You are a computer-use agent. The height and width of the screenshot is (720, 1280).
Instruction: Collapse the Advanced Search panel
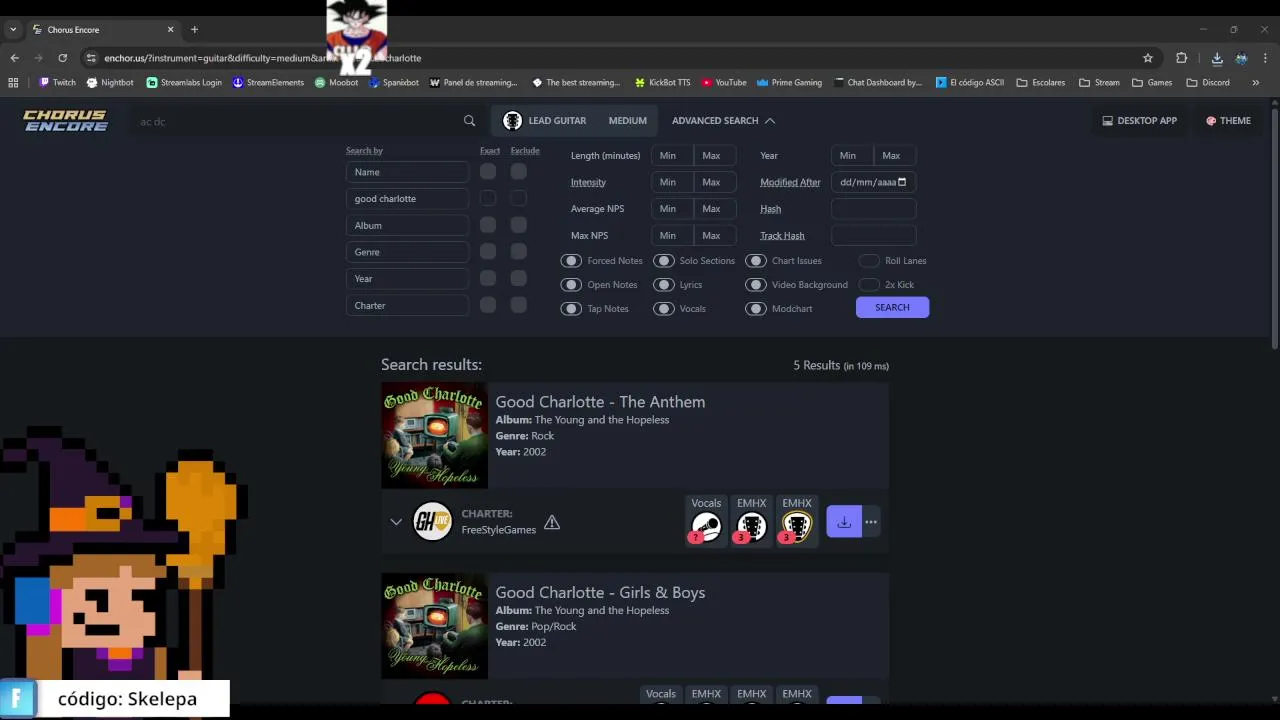(723, 121)
